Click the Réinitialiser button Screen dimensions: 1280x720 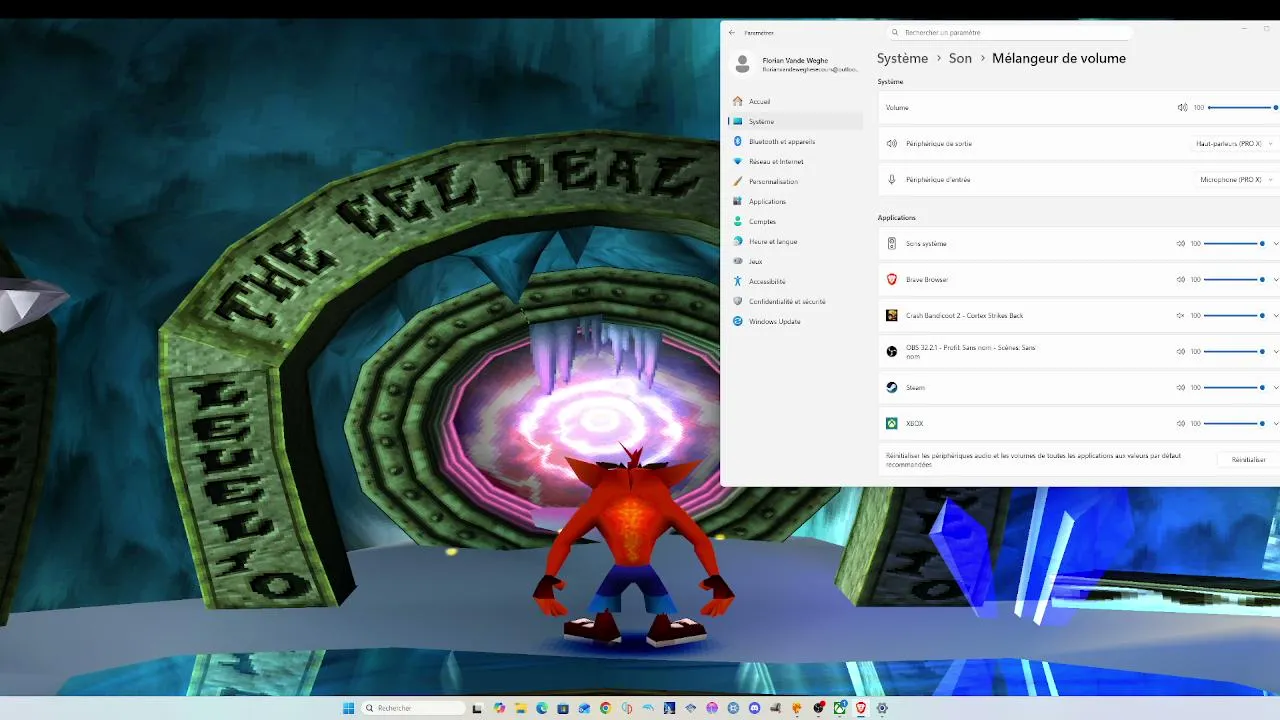pyautogui.click(x=1248, y=460)
